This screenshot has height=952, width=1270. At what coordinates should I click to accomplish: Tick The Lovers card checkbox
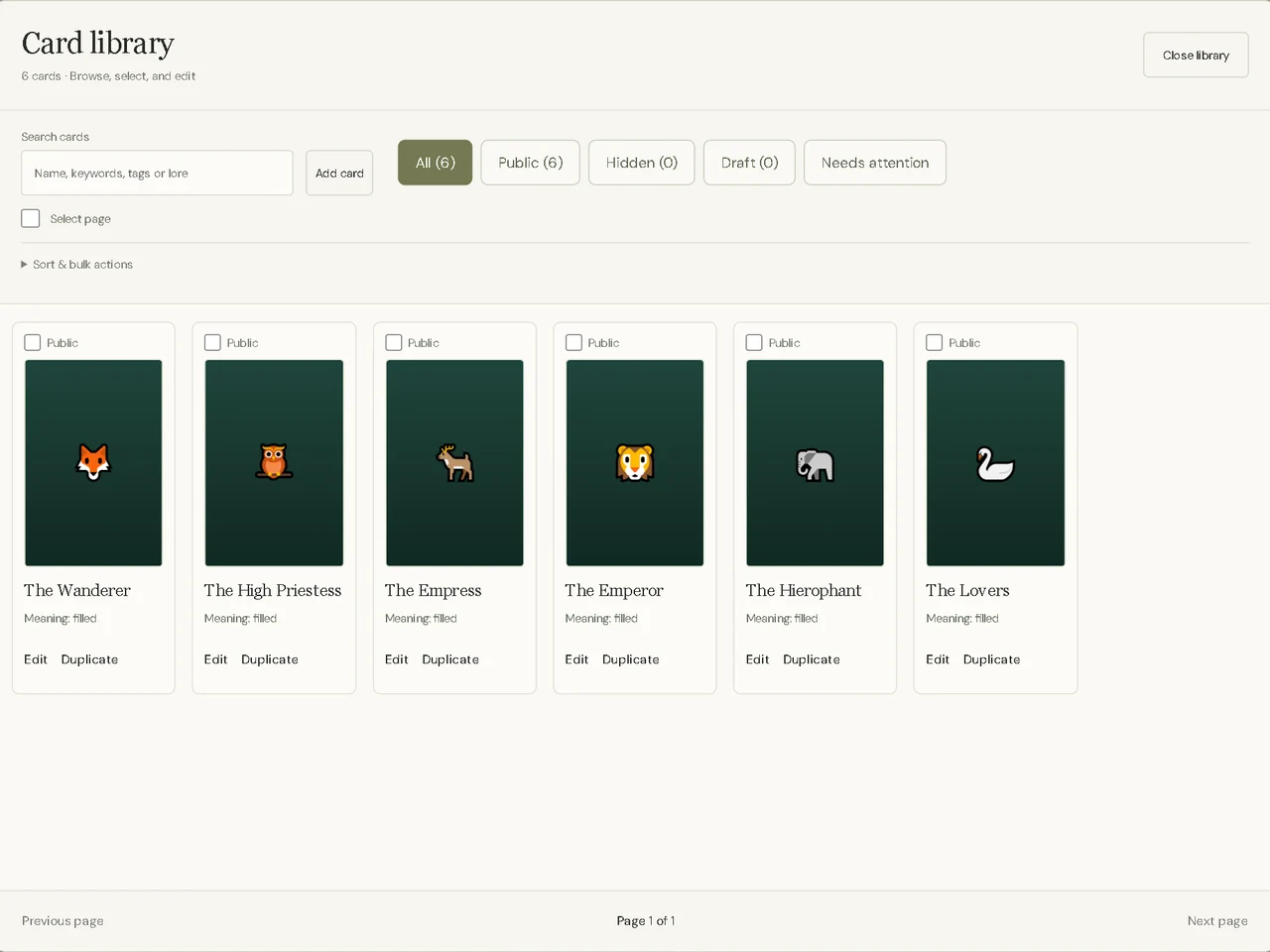pyautogui.click(x=935, y=342)
